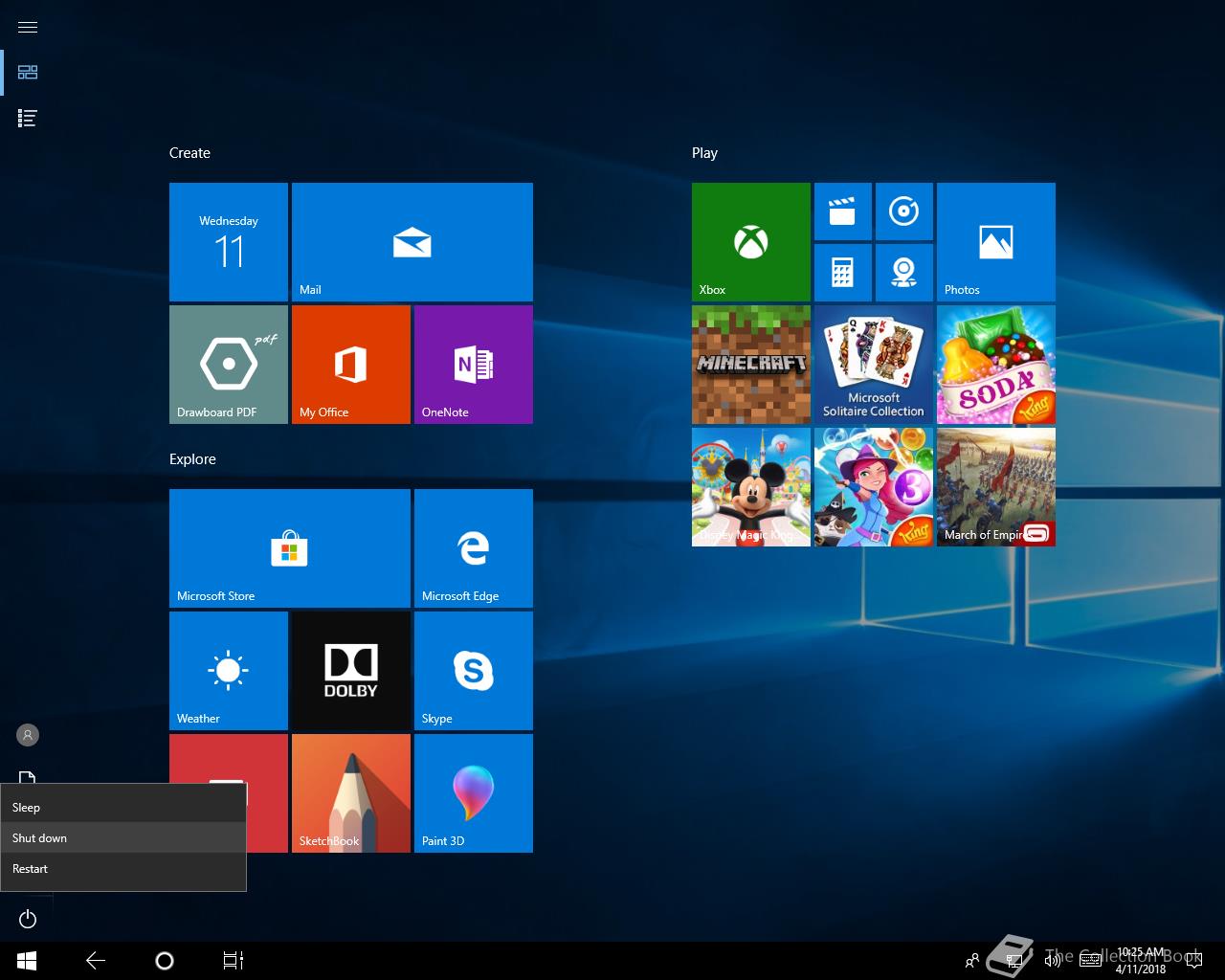Click the 4/11/2018 date in taskbar
The image size is (1225, 980).
tap(1141, 969)
